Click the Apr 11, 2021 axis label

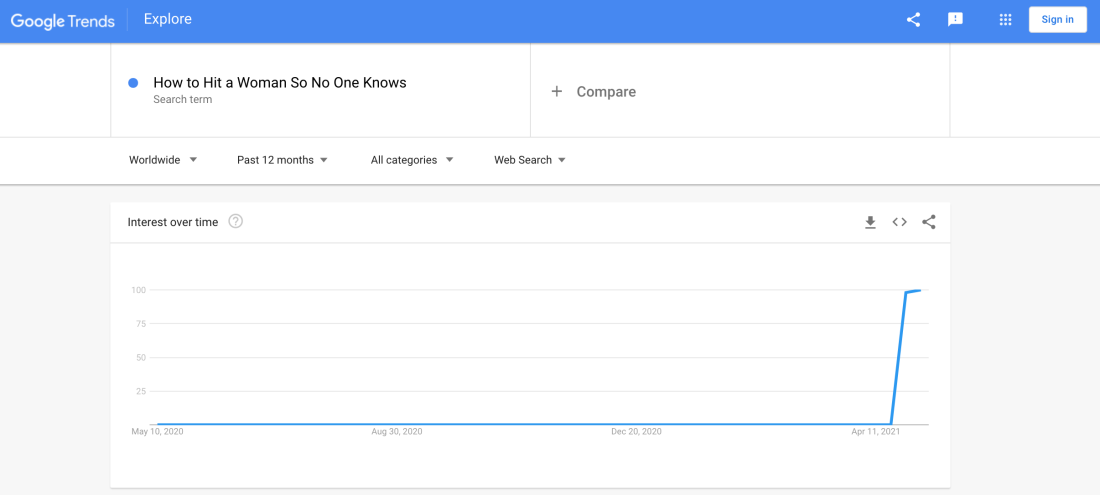[876, 432]
